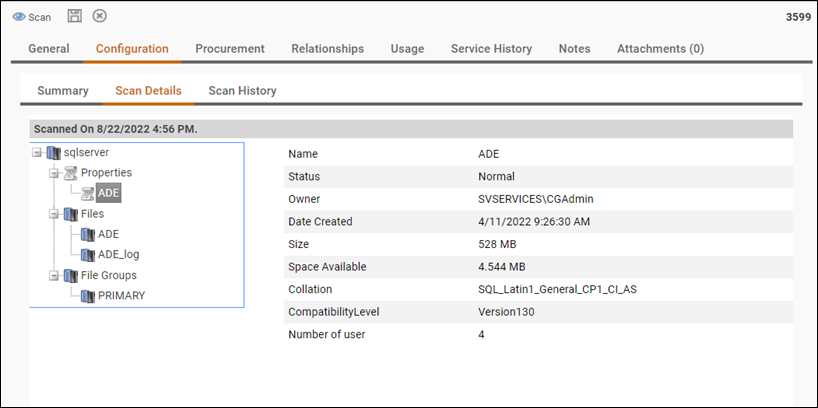
Task: Click the sqlserver root node icon
Action: coord(53,153)
